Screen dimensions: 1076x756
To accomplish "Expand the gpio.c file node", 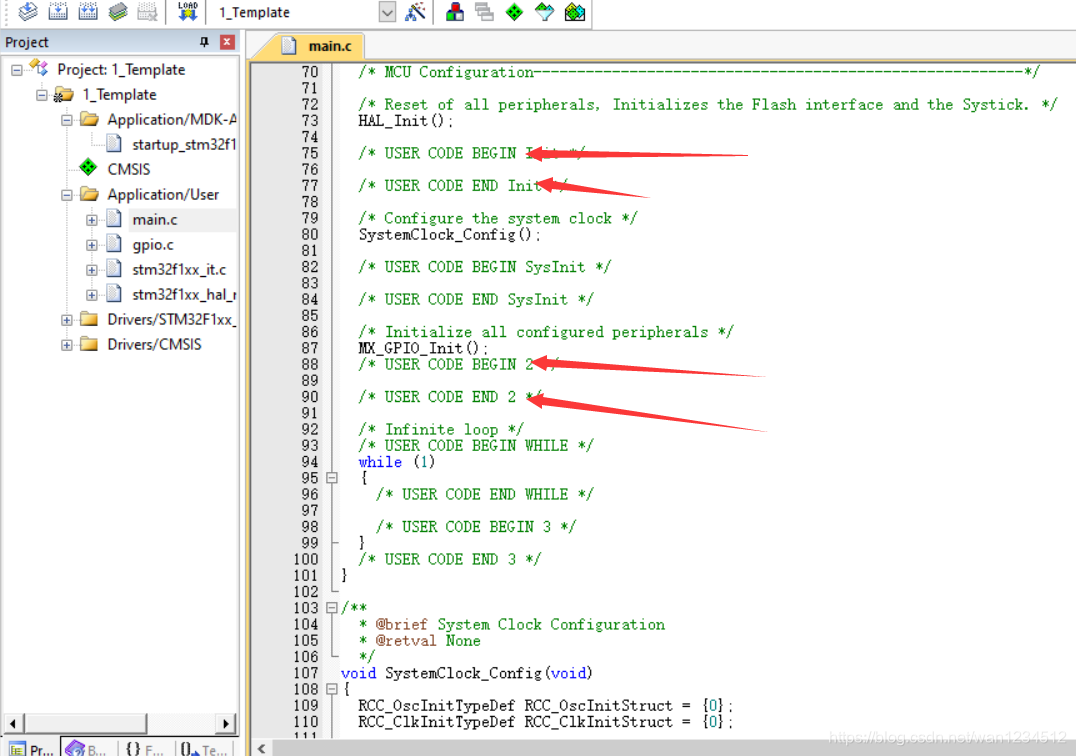I will (92, 244).
